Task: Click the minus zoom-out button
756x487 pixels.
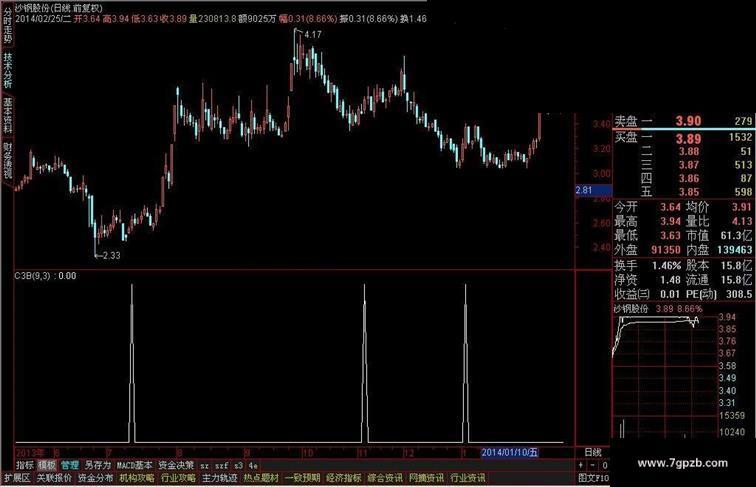Action: coord(593,465)
